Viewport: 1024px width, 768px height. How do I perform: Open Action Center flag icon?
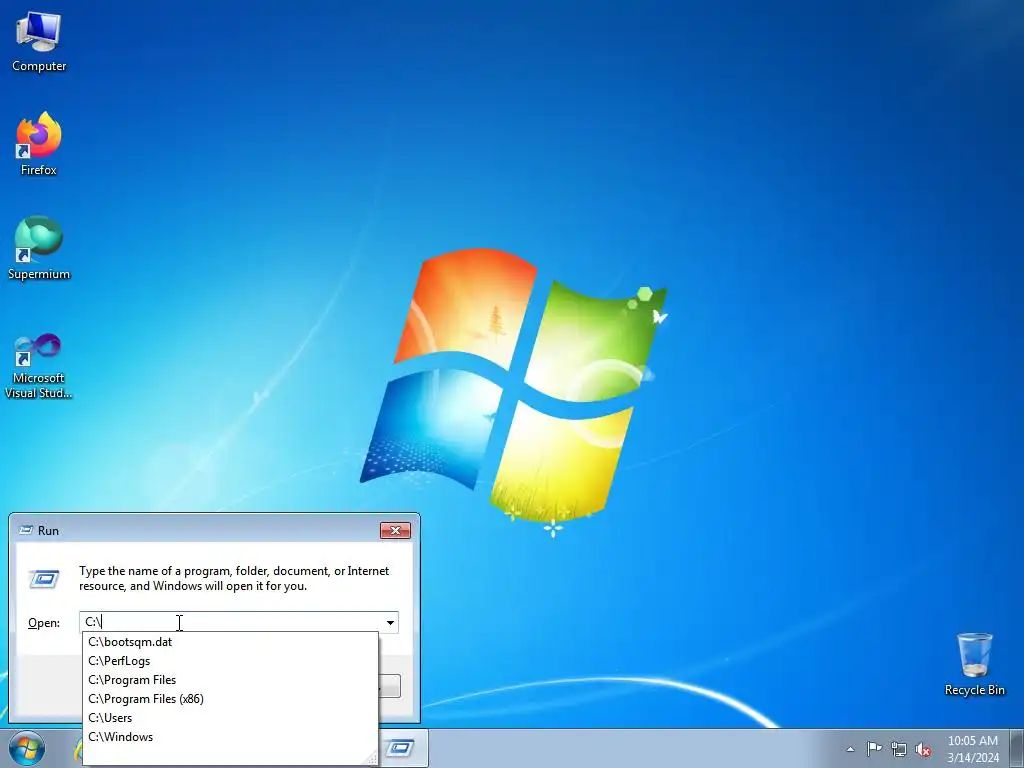click(874, 749)
